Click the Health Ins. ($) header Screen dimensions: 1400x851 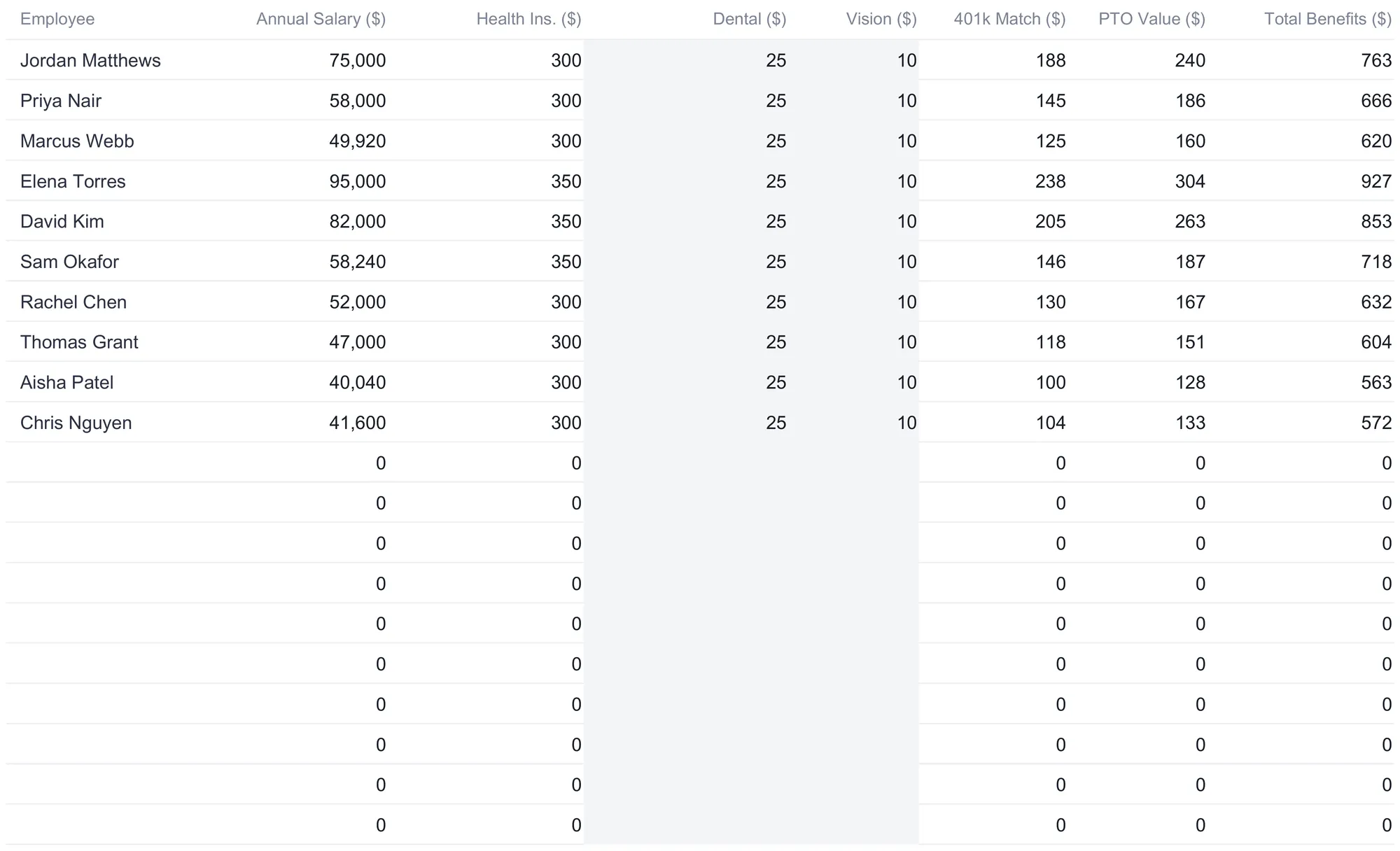[528, 19]
